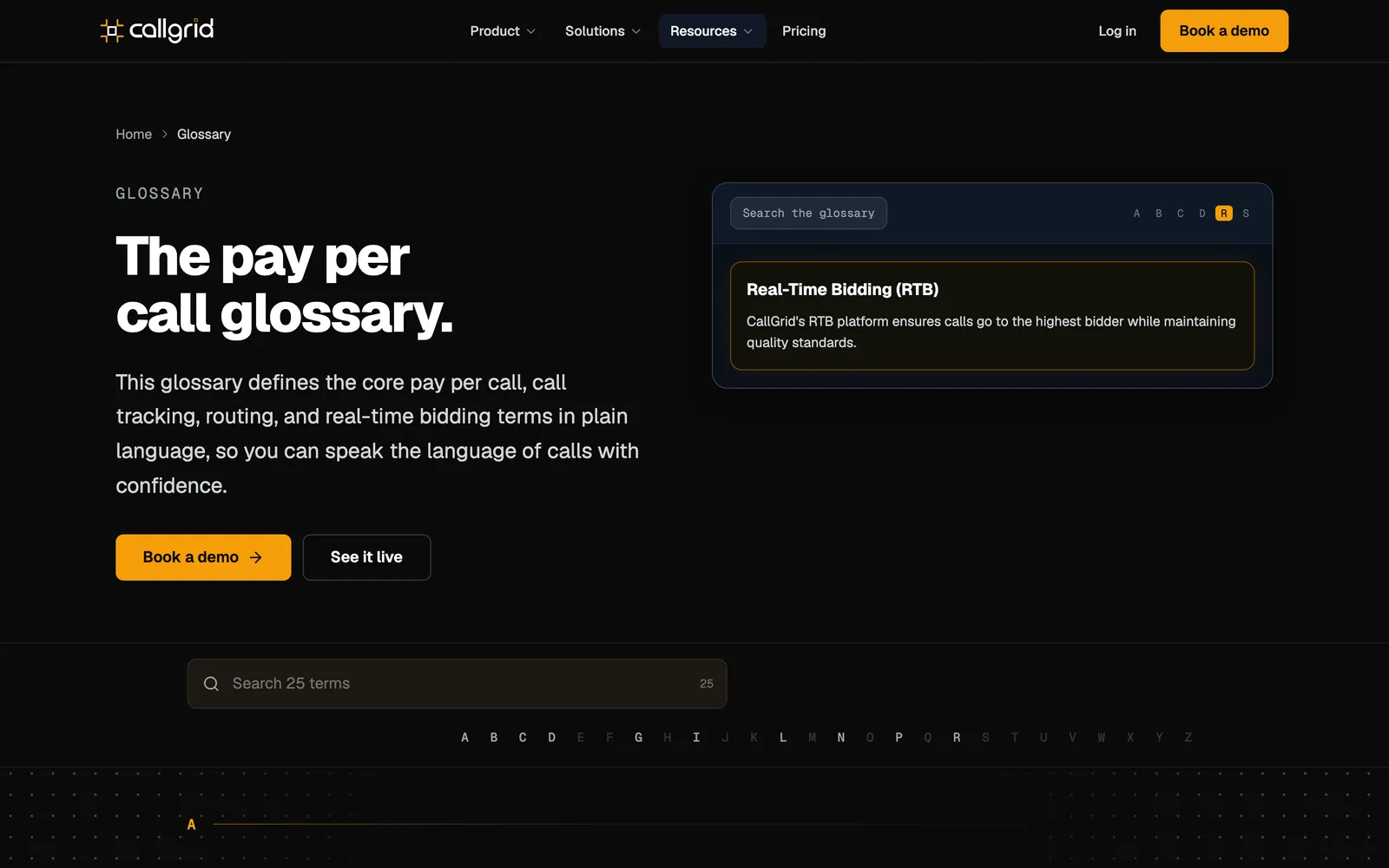Focus the Search 25 terms field
This screenshot has width=1389, height=868.
click(457, 684)
